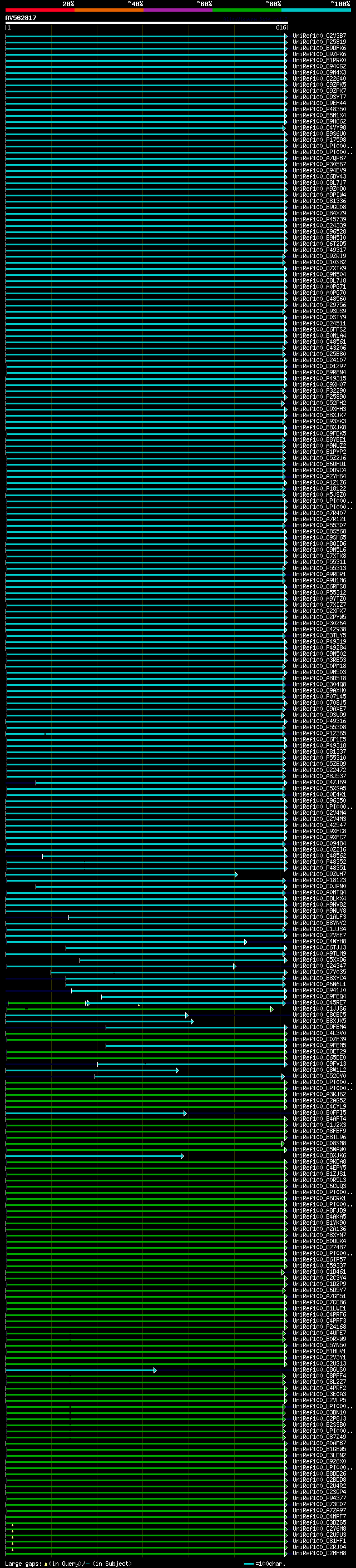Select last hit UniRef100_C2MHH8
This screenshot has width=356, height=1568.
point(319,1554)
